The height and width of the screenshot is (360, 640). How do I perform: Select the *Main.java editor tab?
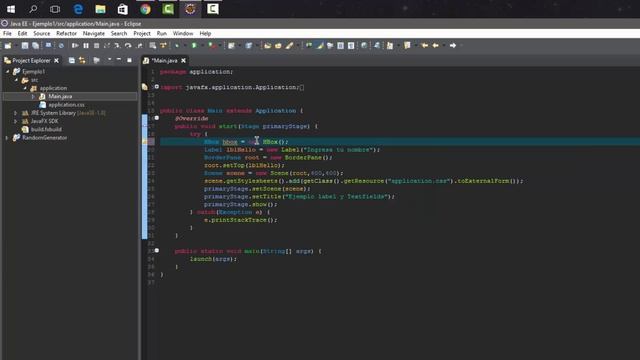coord(165,60)
